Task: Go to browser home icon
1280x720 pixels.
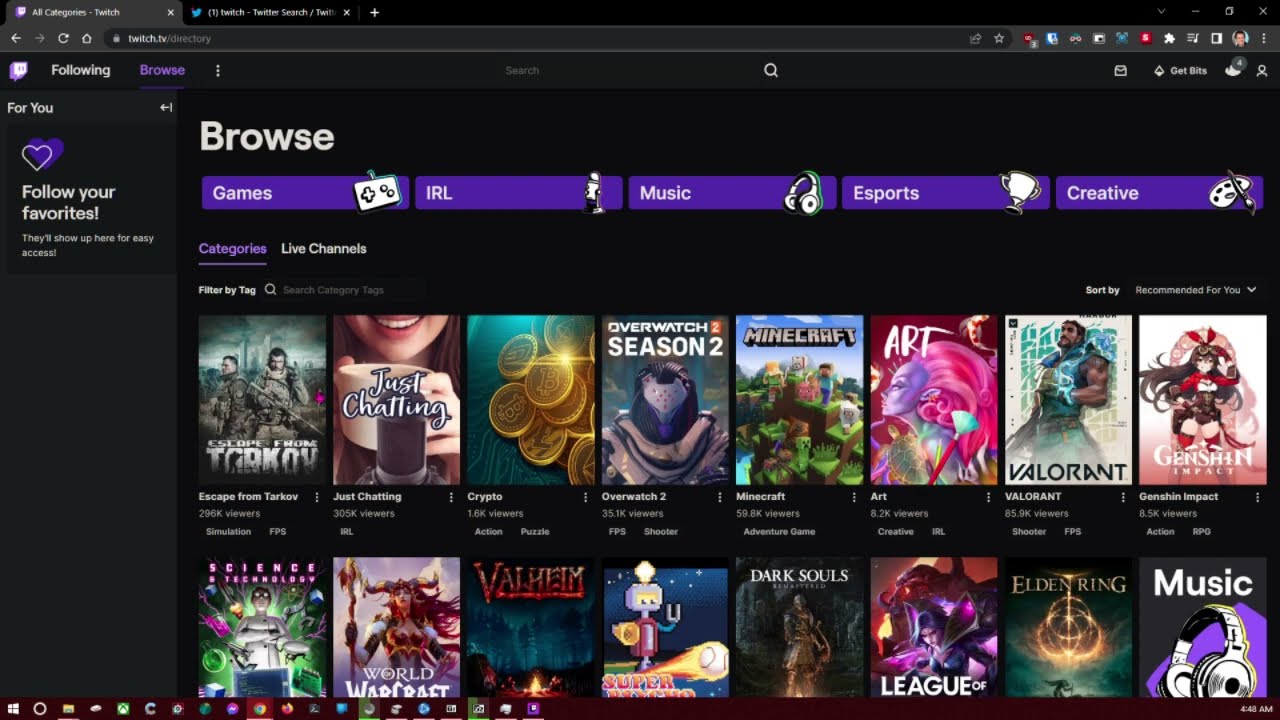Action: (x=87, y=38)
